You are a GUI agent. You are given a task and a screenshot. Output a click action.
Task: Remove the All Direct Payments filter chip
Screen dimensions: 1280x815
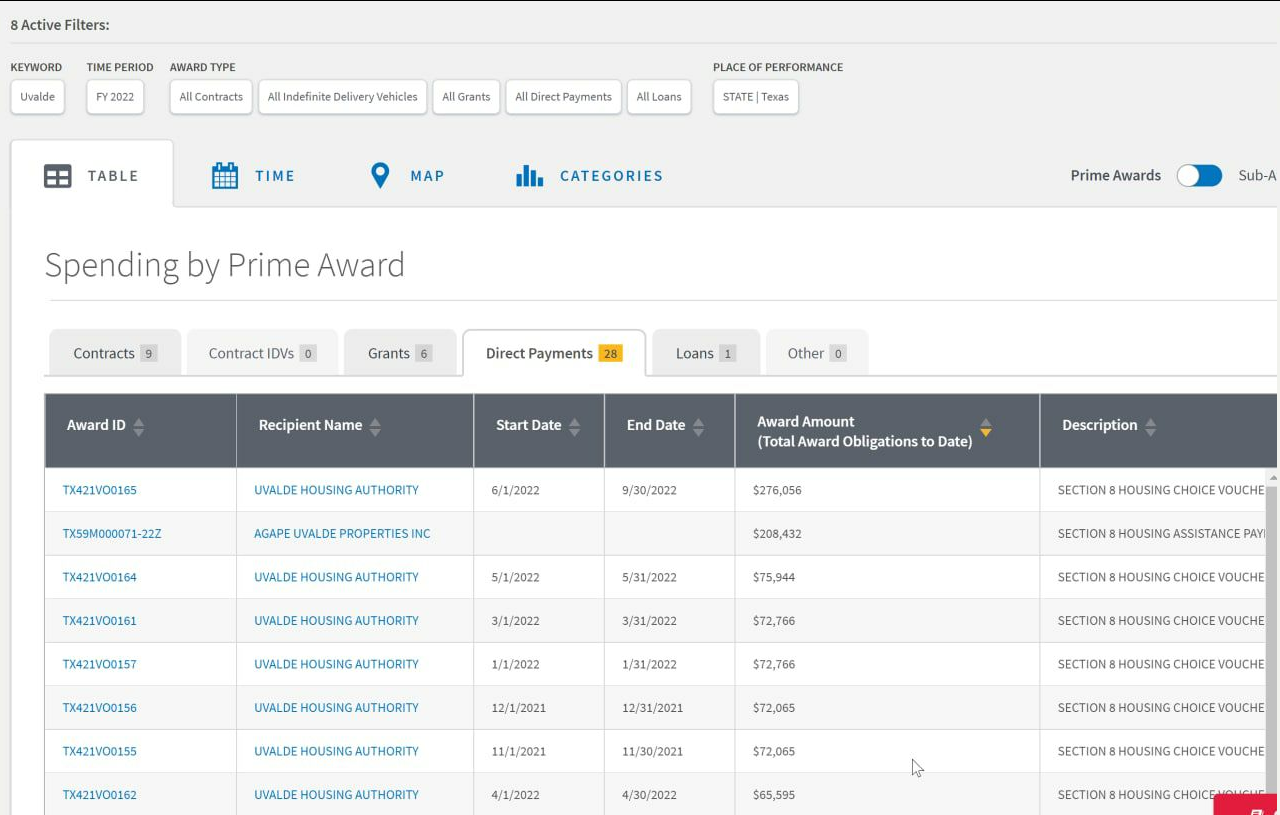[x=563, y=97]
